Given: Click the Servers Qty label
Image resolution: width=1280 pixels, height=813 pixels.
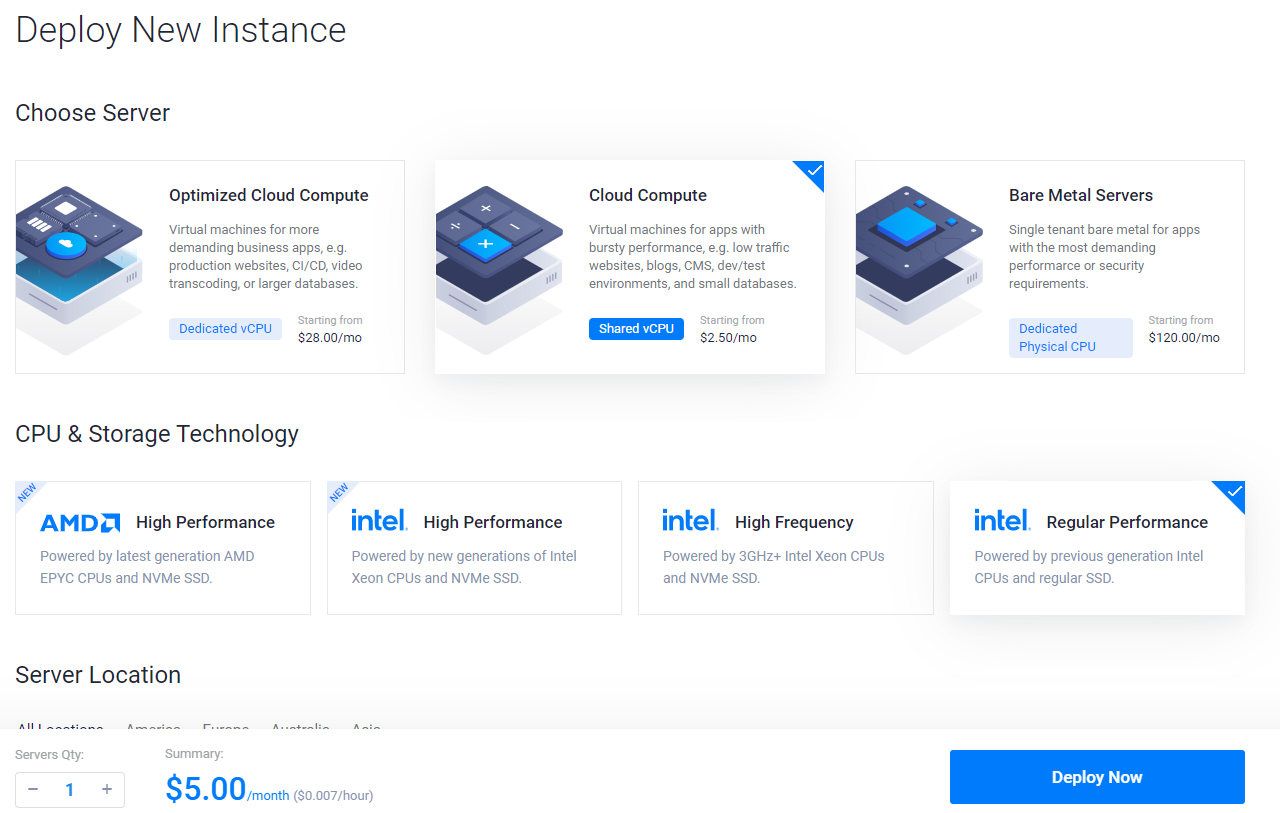Looking at the screenshot, I should [x=50, y=755].
